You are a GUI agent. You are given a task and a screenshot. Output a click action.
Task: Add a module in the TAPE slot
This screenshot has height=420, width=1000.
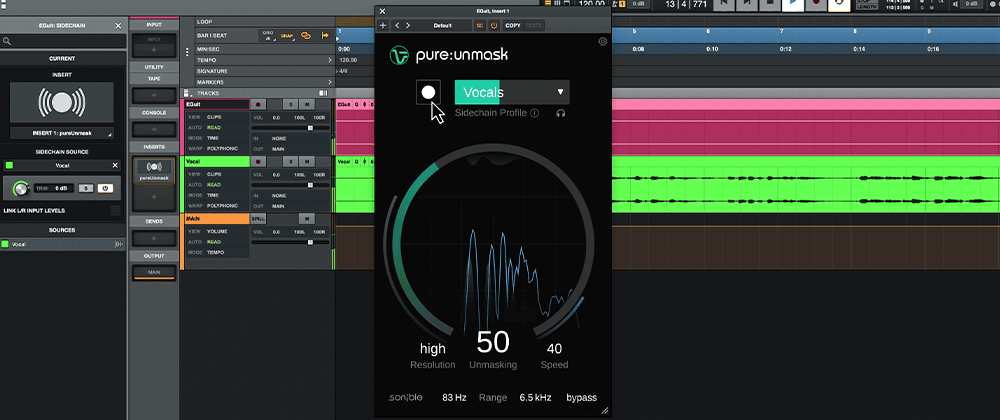[153, 96]
